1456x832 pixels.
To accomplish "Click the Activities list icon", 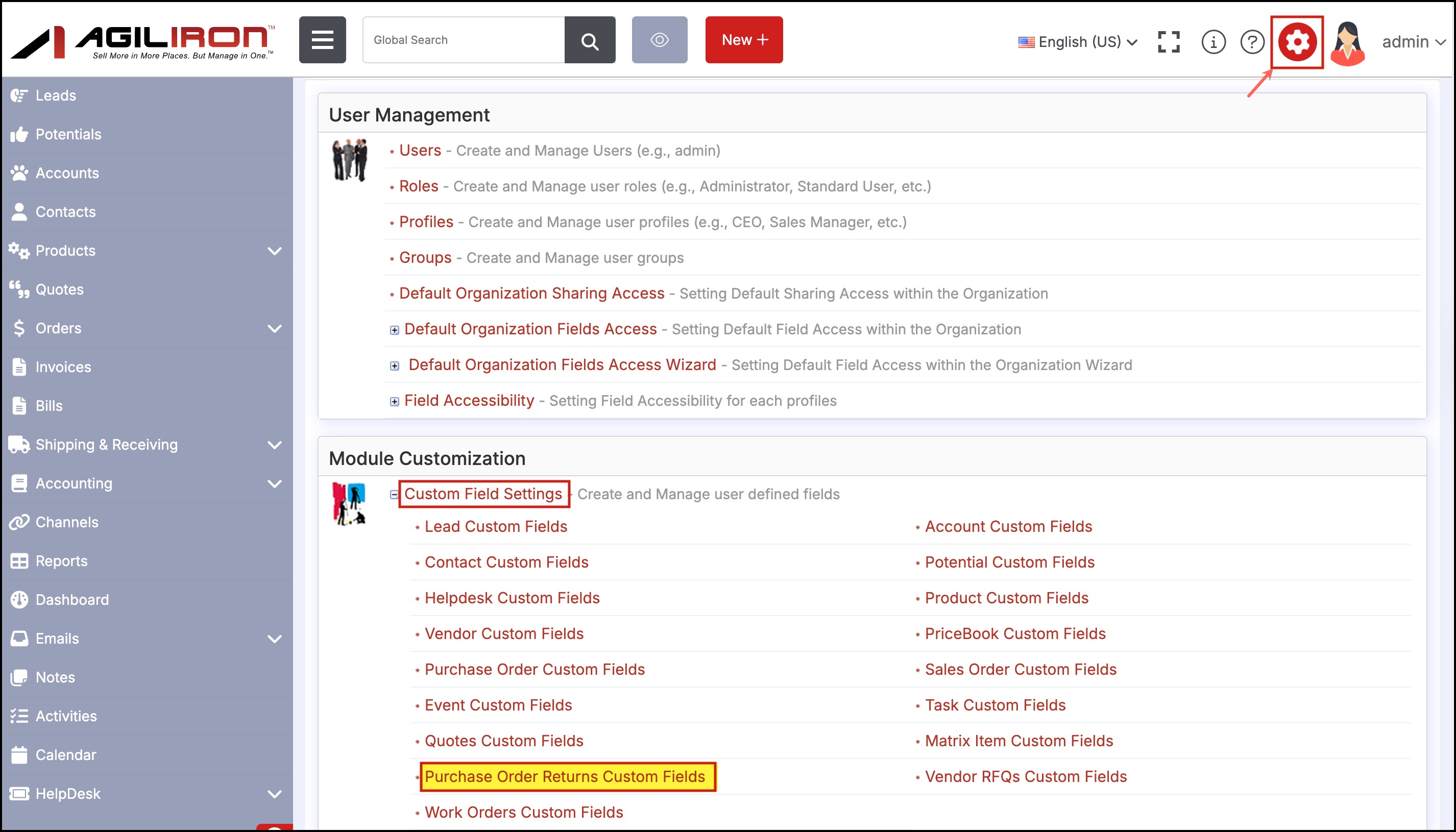I will (x=19, y=716).
